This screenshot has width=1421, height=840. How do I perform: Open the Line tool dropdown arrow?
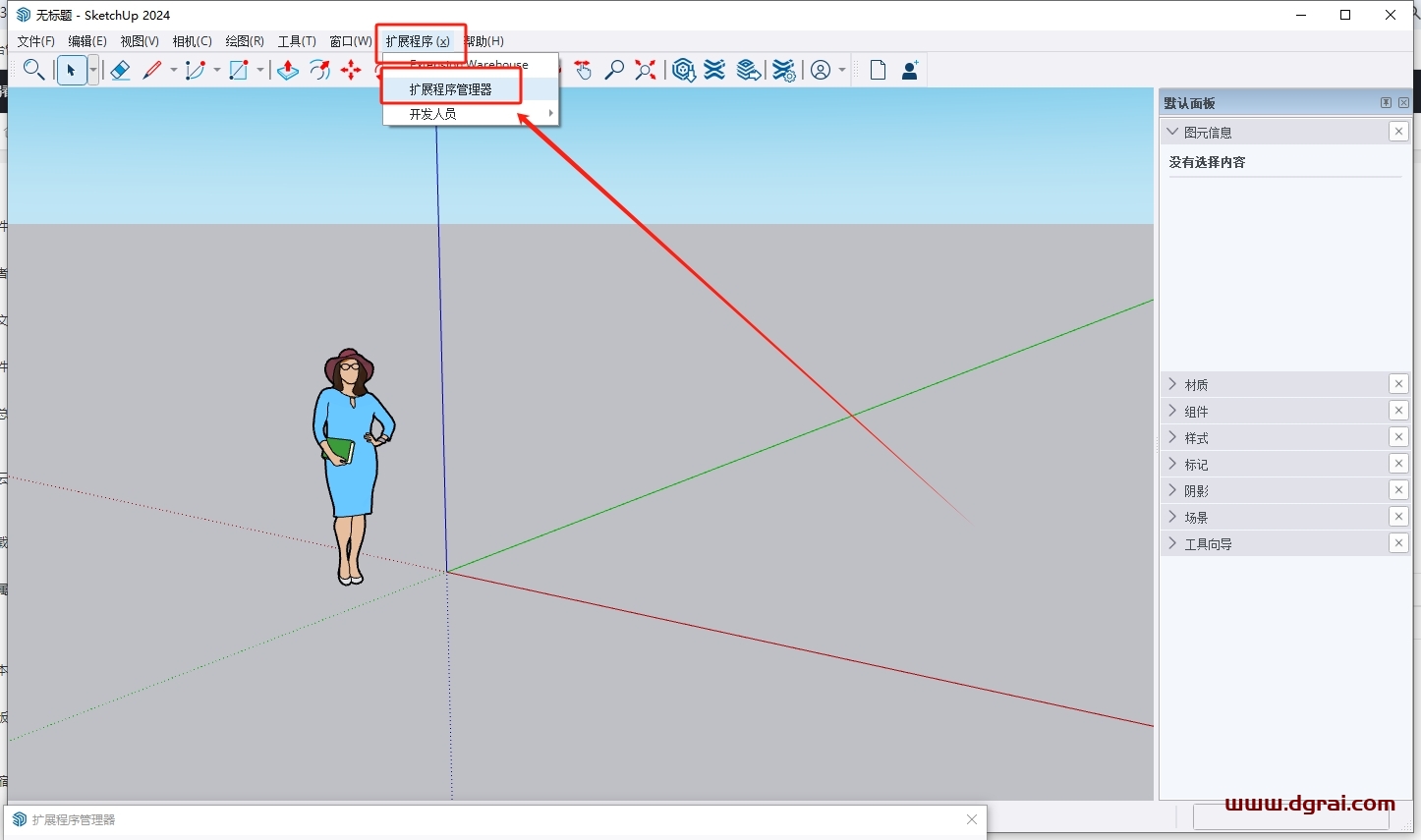(x=174, y=70)
